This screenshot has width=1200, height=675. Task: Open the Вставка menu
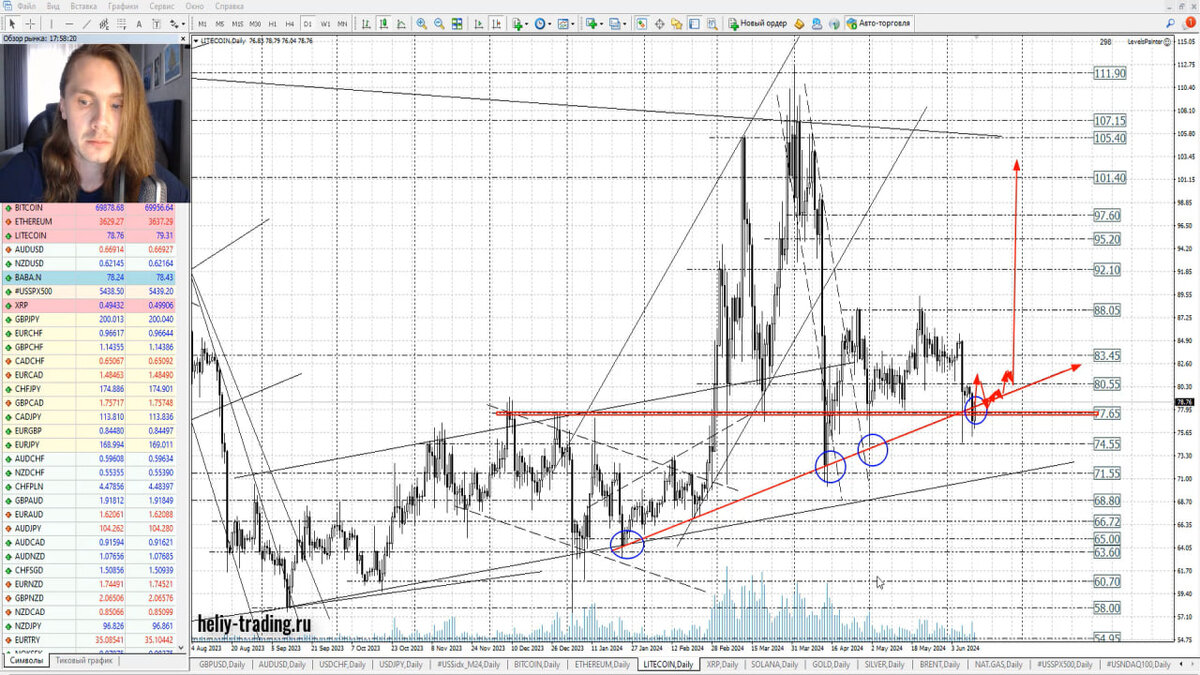[x=84, y=6]
